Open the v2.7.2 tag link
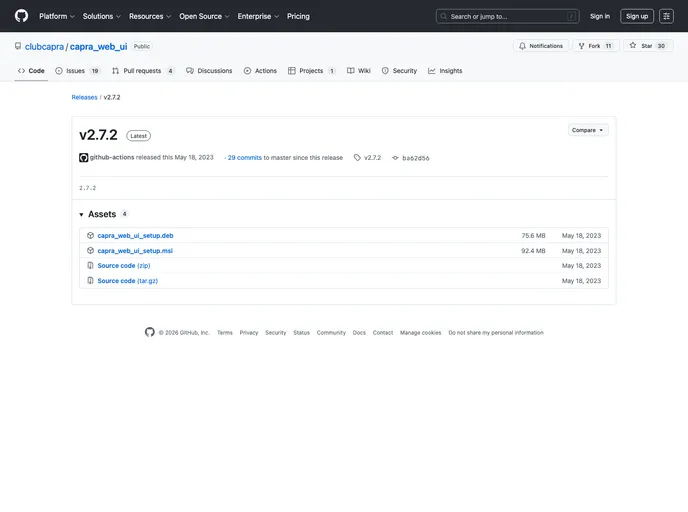This screenshot has height=512, width=688. click(x=372, y=158)
